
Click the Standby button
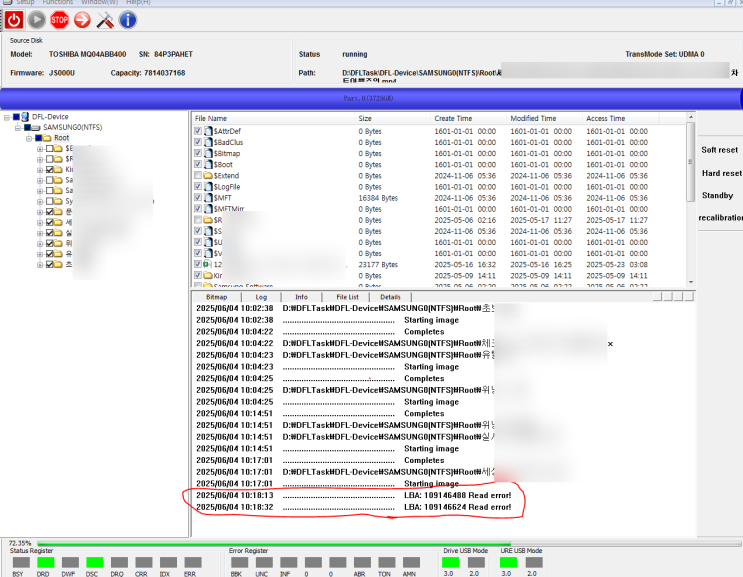tap(717, 195)
